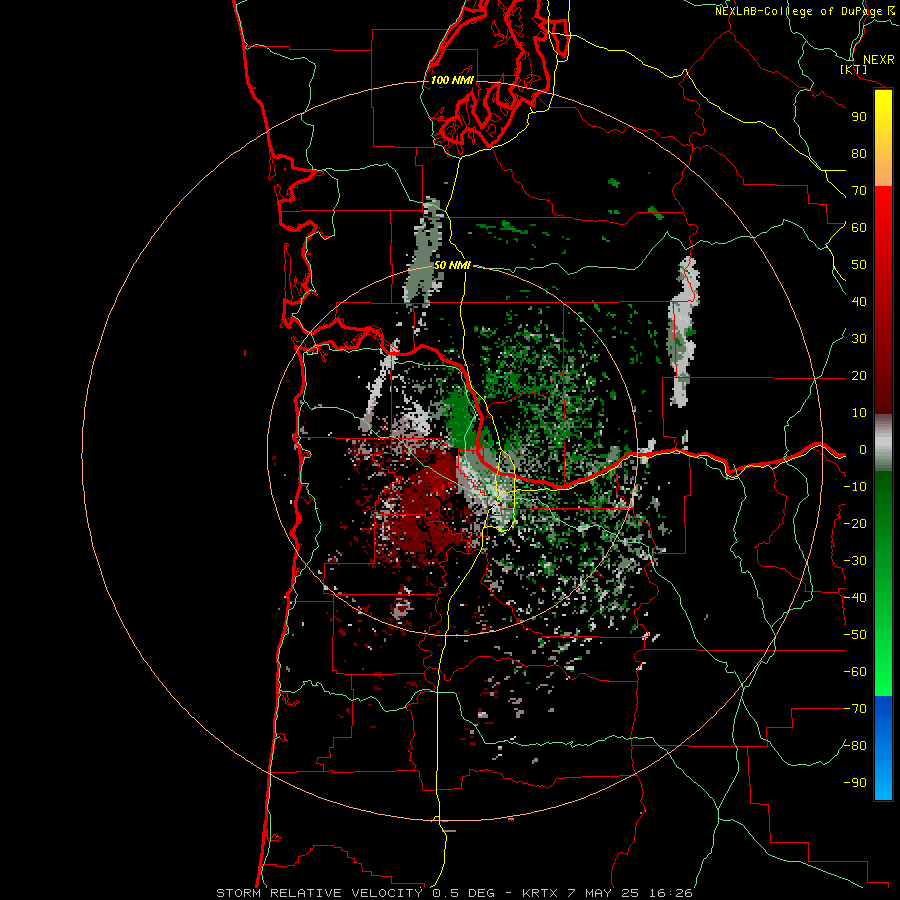Click the positive 10 knot scale label

click(x=859, y=413)
